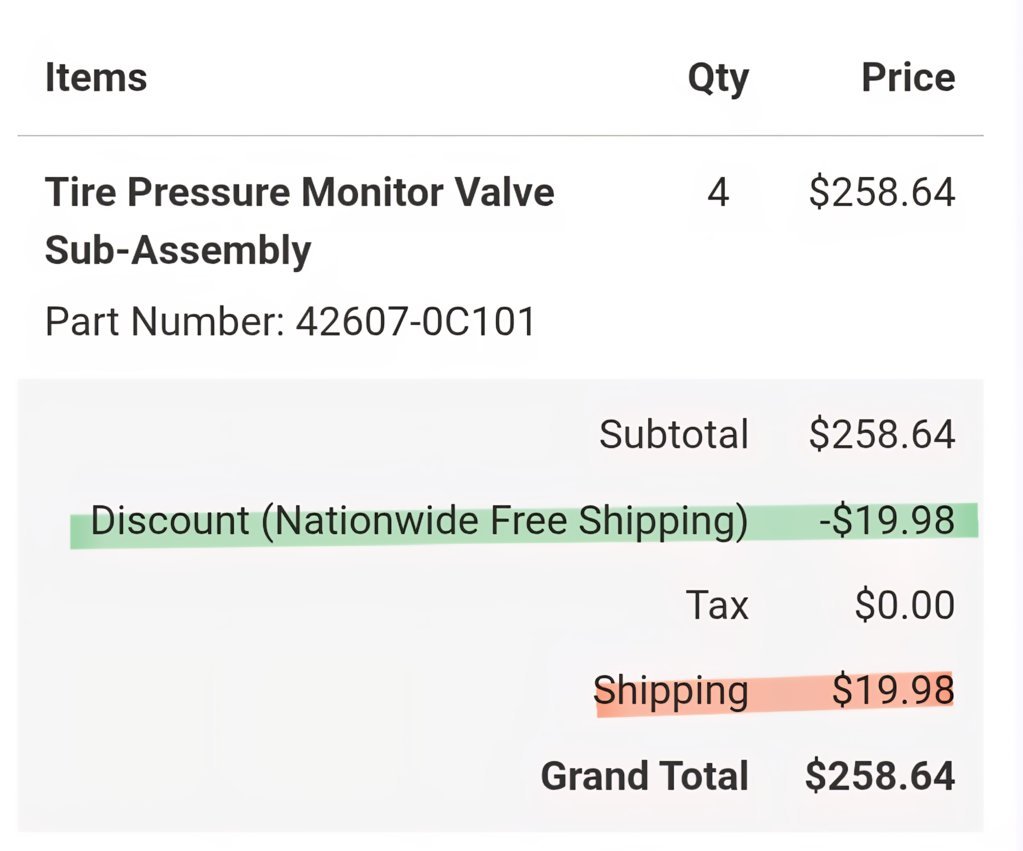Image resolution: width=1023 pixels, height=851 pixels.
Task: Click the highlighted Shipping label
Action: (x=671, y=692)
